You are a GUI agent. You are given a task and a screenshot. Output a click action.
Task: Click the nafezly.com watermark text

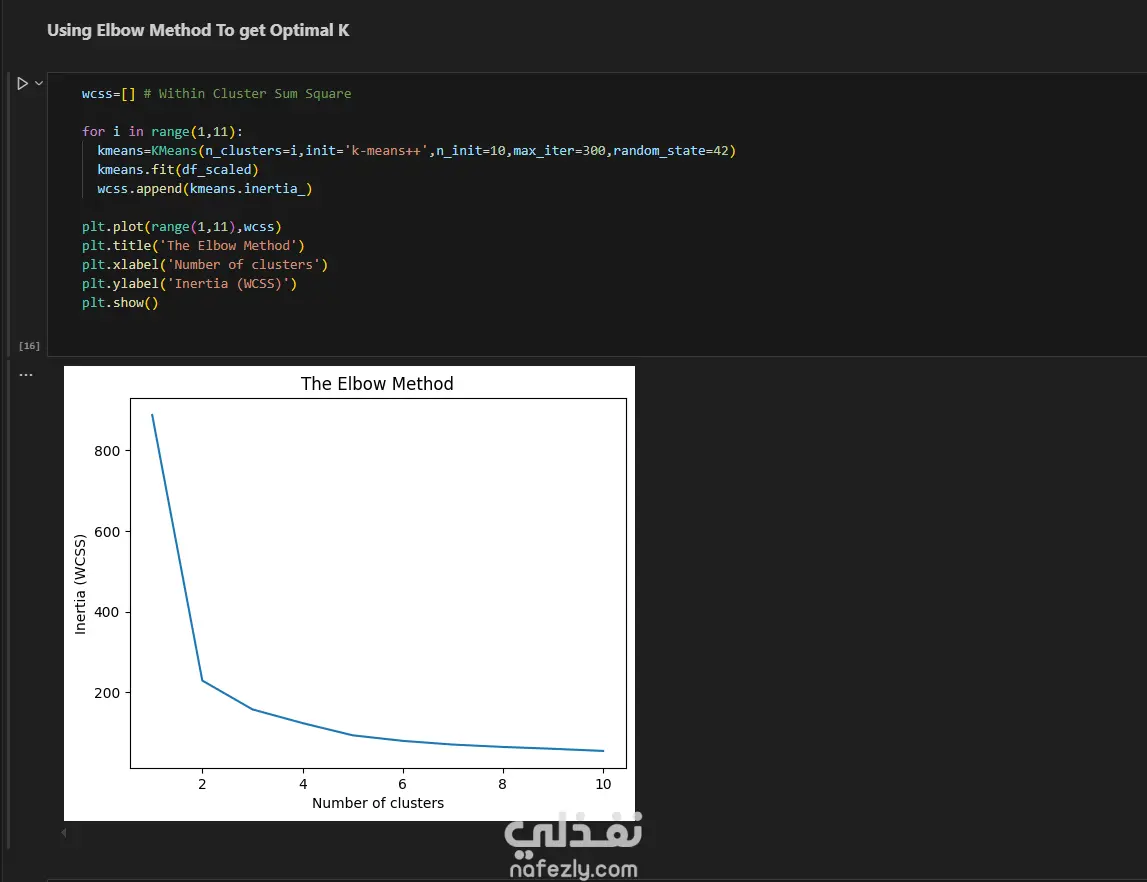pyautogui.click(x=573, y=869)
